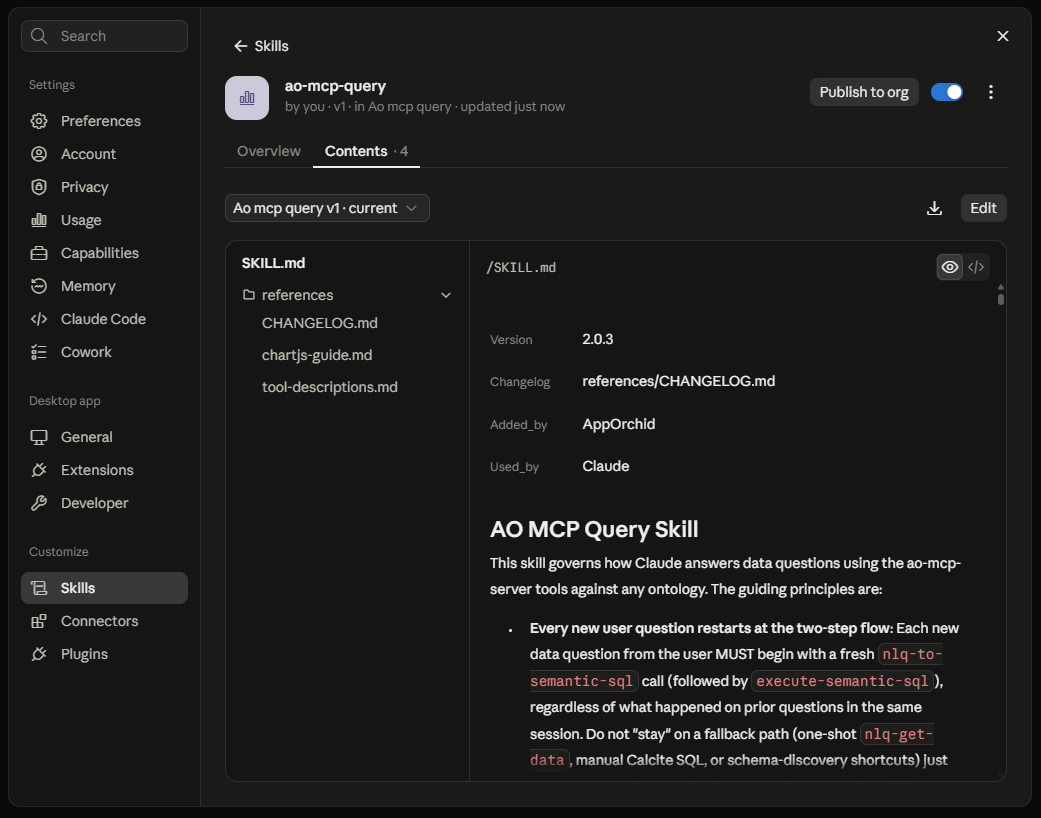1041x818 pixels.
Task: Click the Developer wrench icon
Action: point(39,503)
